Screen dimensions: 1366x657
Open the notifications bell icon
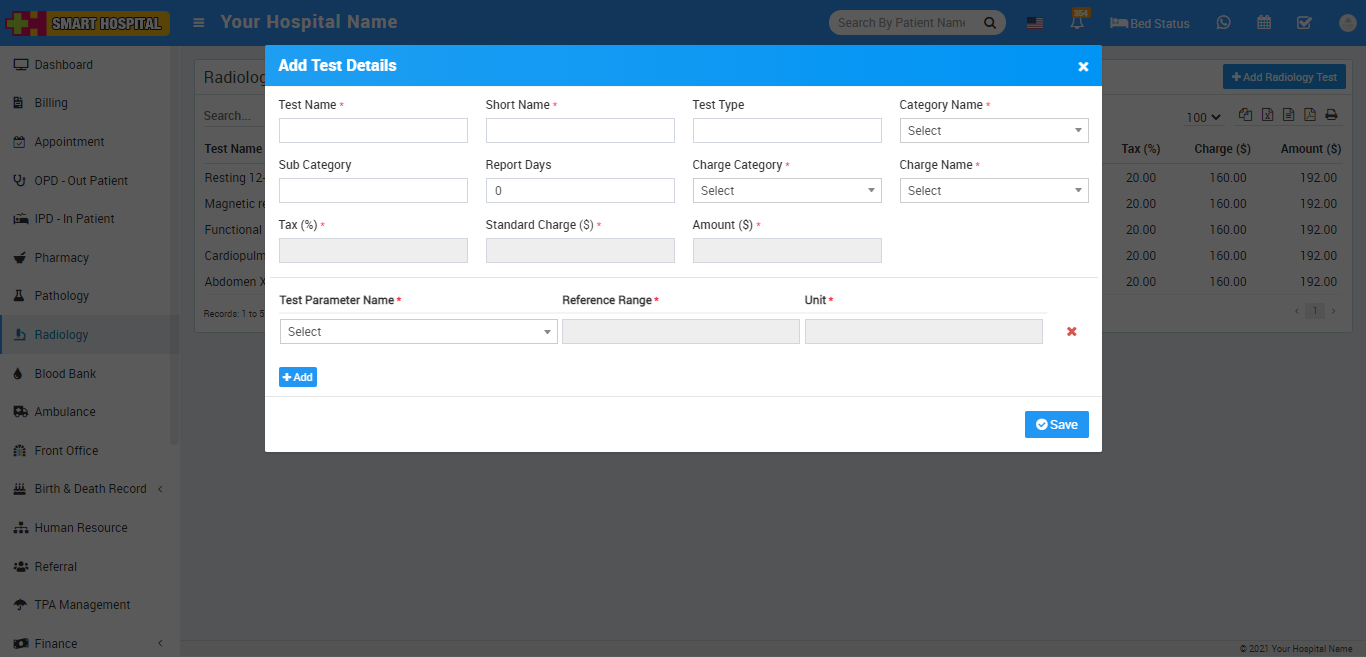pyautogui.click(x=1078, y=23)
